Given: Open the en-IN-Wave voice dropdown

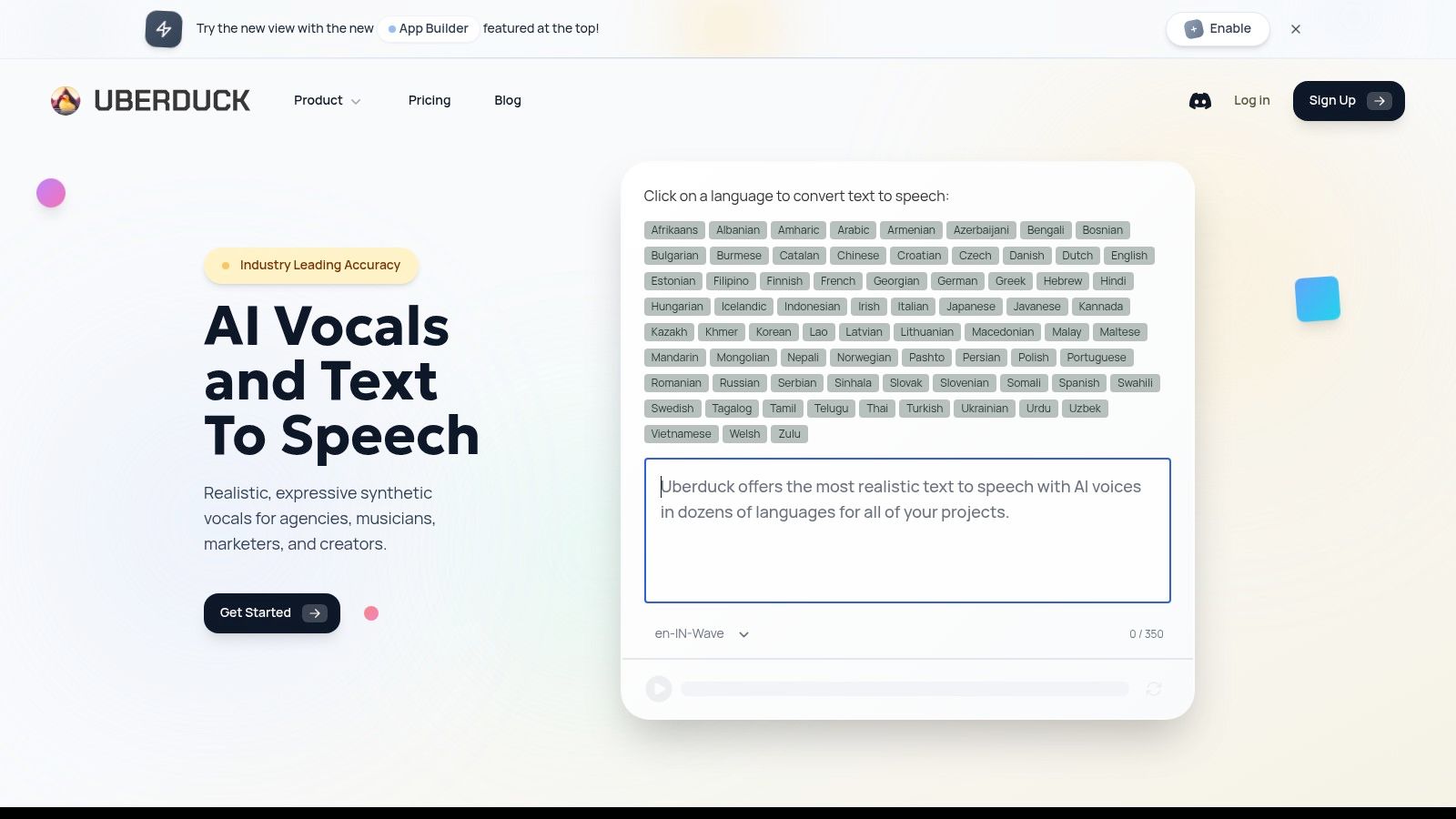Looking at the screenshot, I should [x=702, y=634].
